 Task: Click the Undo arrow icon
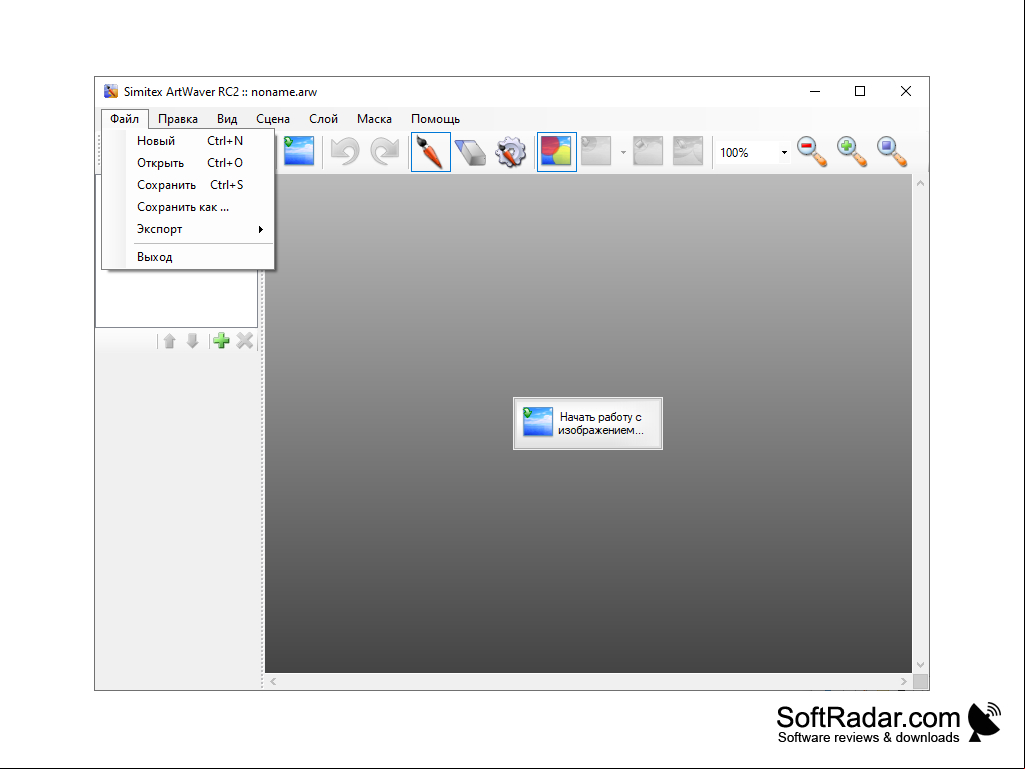345,151
